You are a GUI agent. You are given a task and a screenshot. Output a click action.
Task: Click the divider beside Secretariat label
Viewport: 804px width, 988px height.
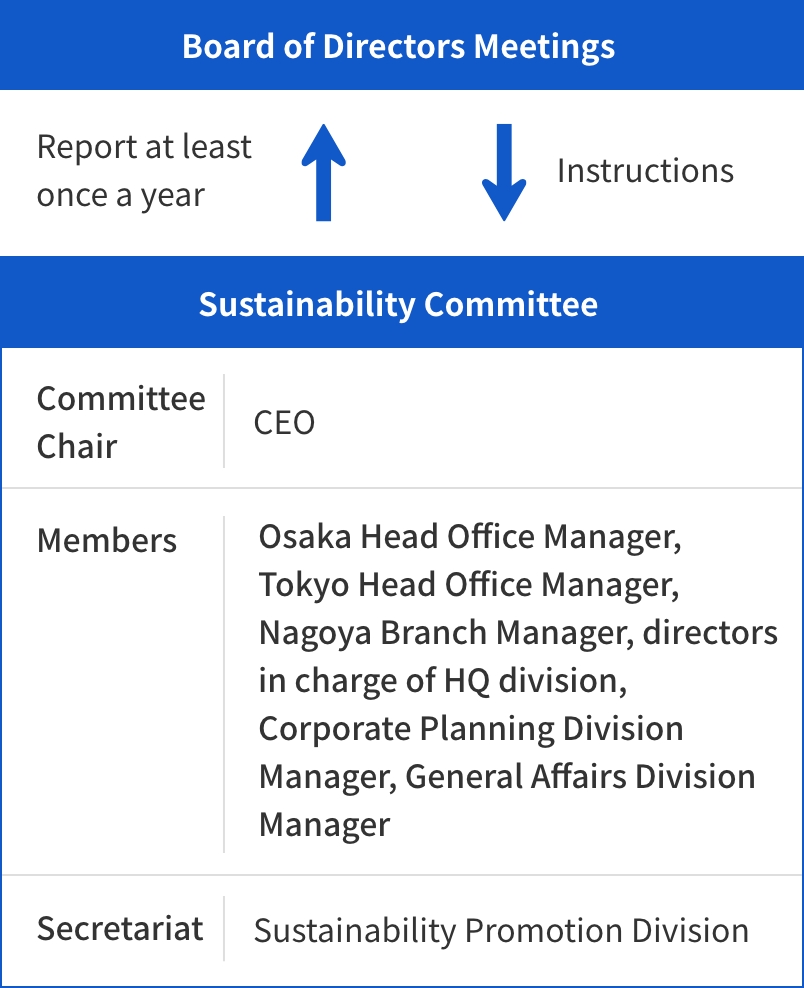224,929
